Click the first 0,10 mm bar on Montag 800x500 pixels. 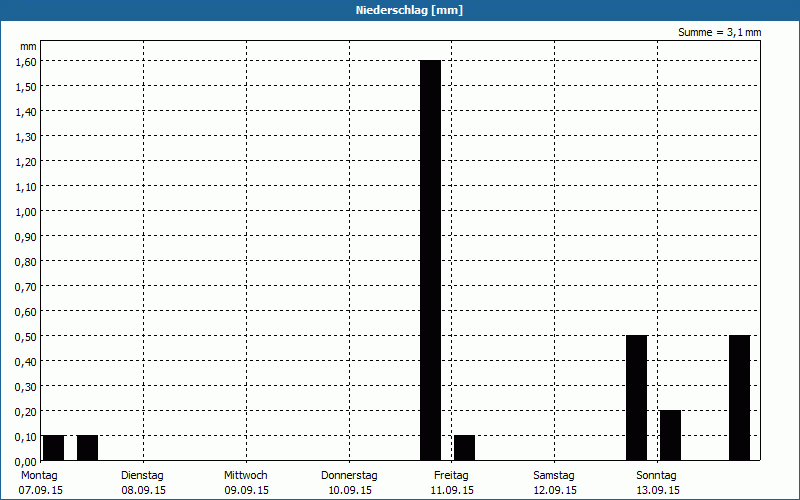pos(54,447)
